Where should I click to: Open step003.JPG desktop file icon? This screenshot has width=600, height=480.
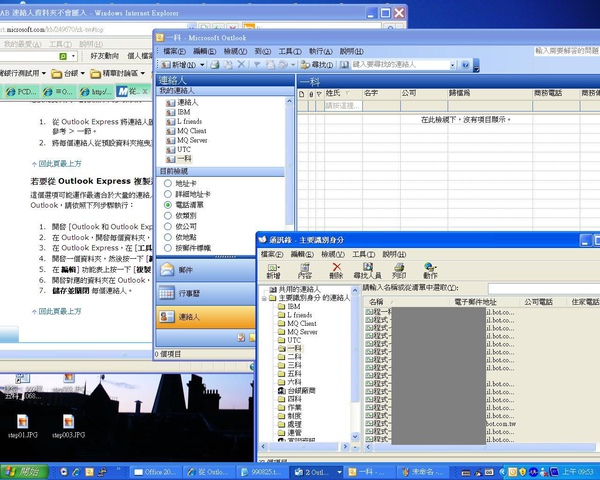pos(68,426)
